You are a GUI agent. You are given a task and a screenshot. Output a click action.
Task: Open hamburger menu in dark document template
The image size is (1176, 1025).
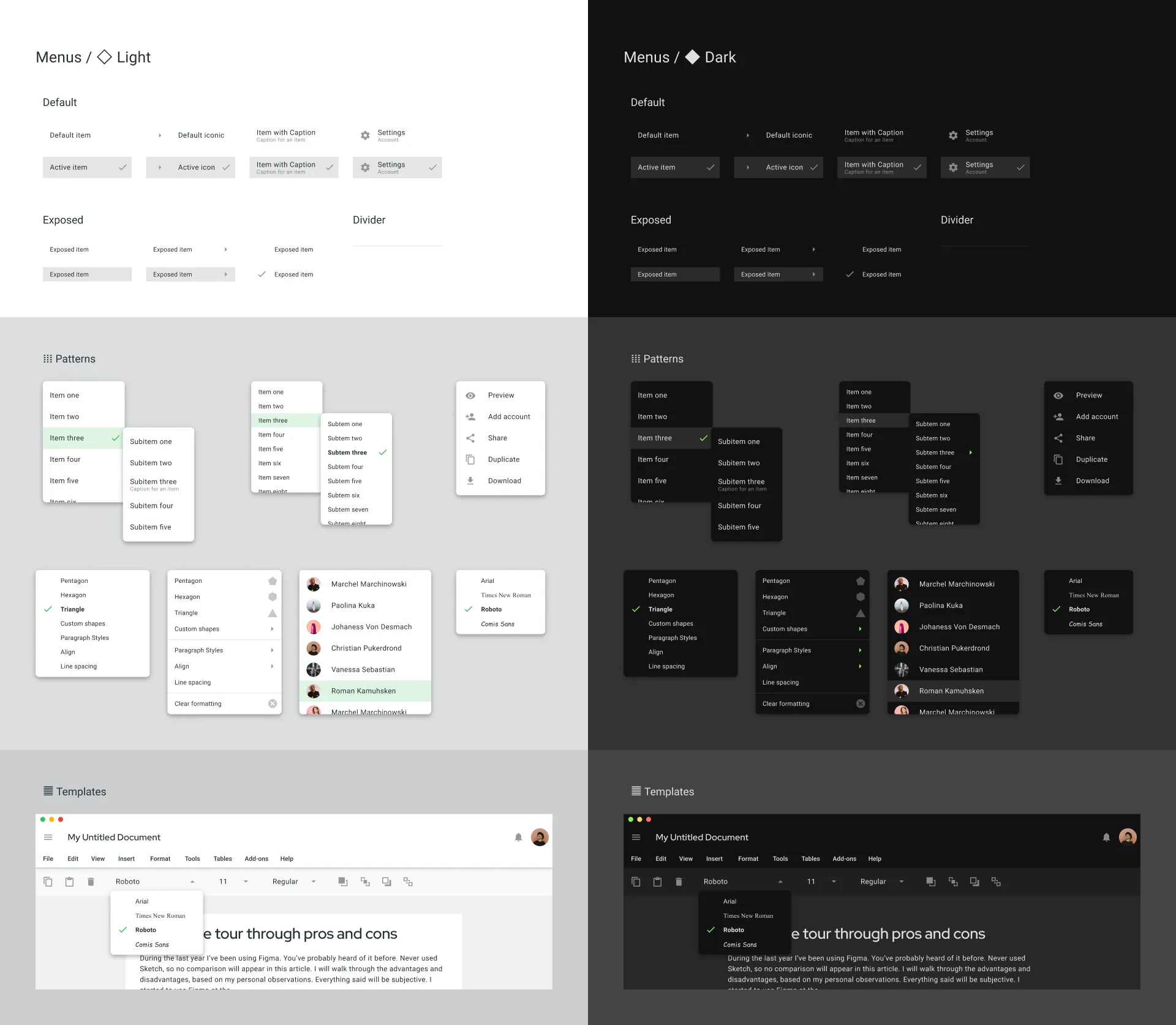point(636,837)
